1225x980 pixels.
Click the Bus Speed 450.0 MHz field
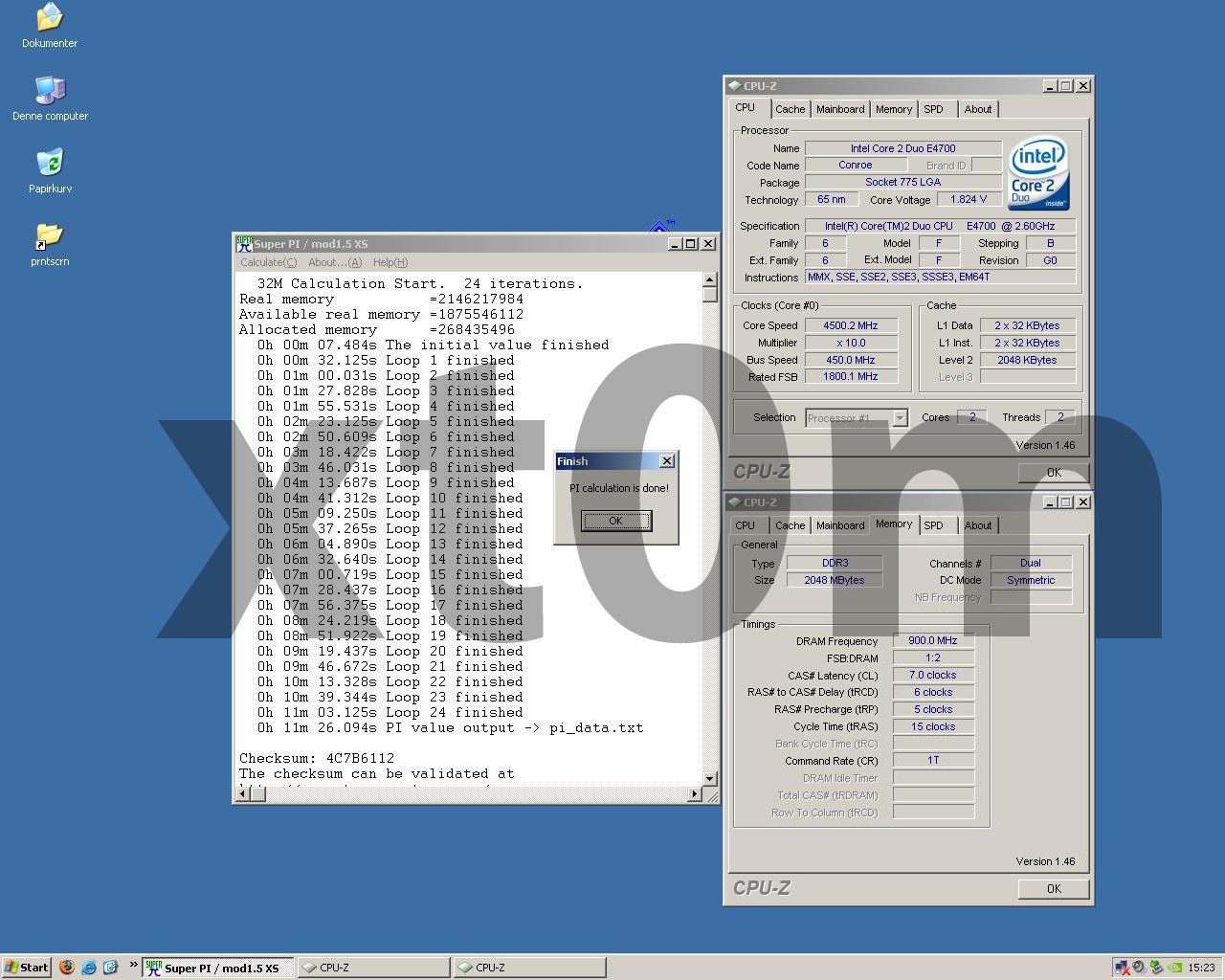tap(851, 360)
